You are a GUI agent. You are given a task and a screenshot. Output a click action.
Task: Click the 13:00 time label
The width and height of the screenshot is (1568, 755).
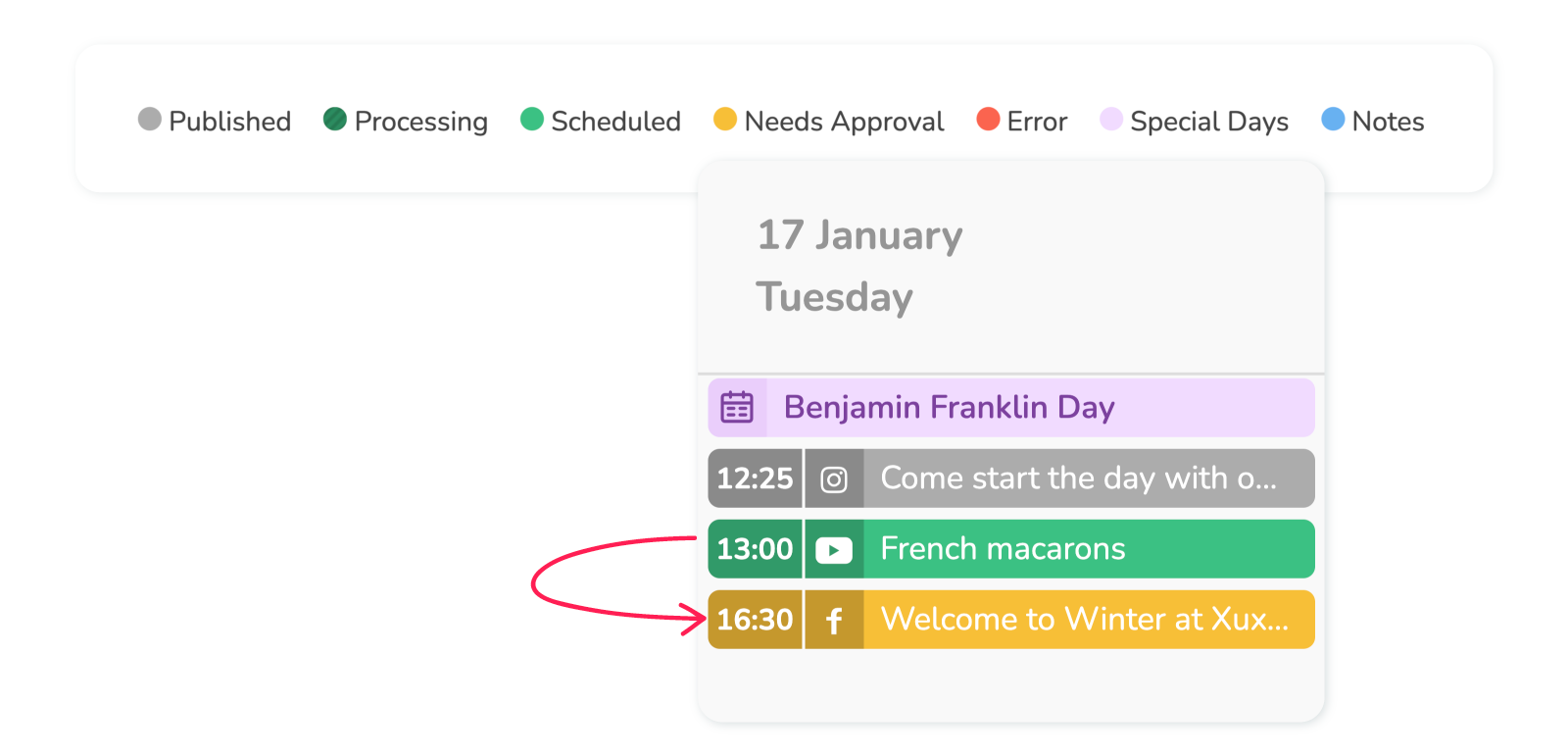pyautogui.click(x=755, y=549)
